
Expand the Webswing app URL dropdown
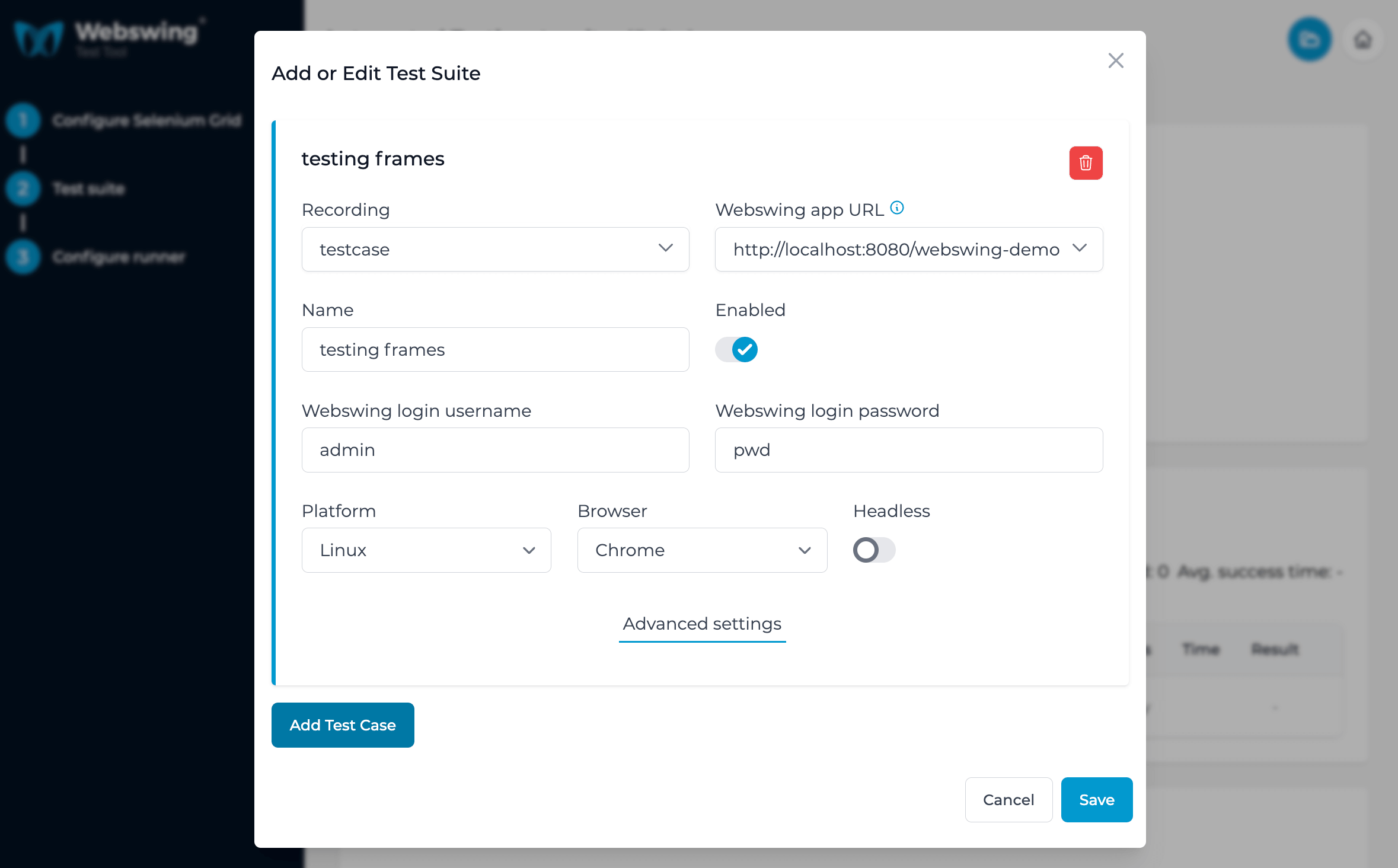(x=908, y=250)
